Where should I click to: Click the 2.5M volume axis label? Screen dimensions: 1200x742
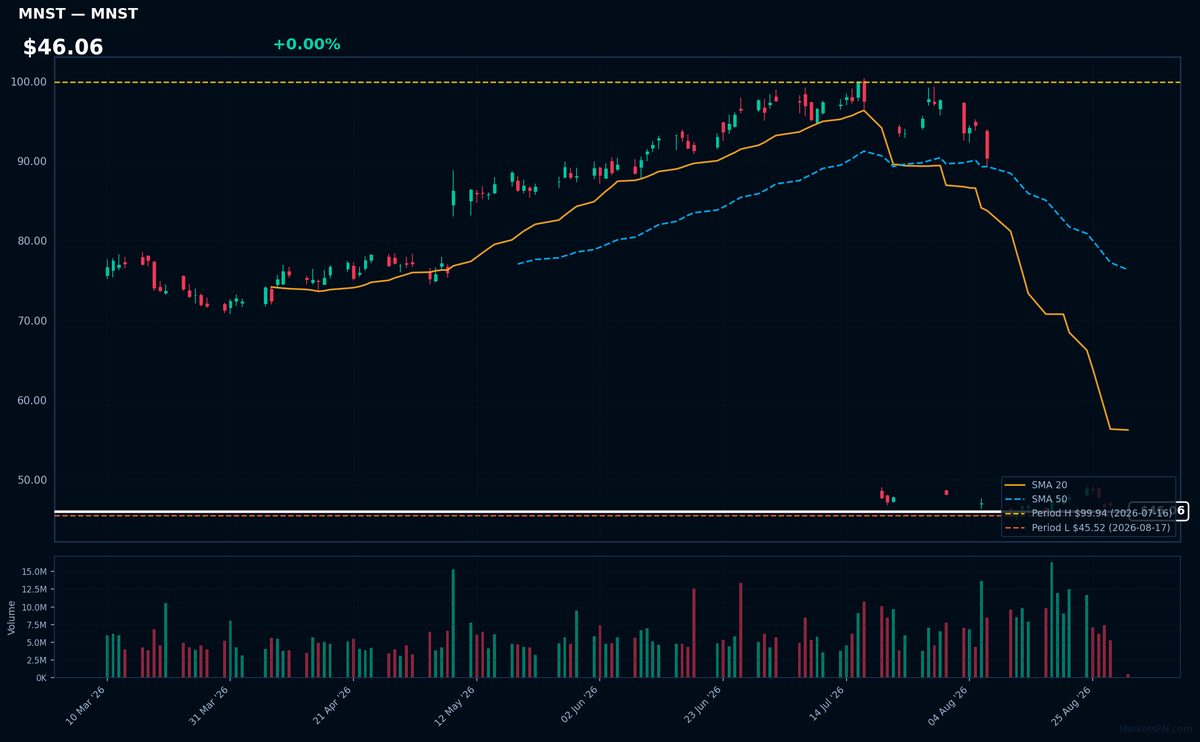(37, 660)
